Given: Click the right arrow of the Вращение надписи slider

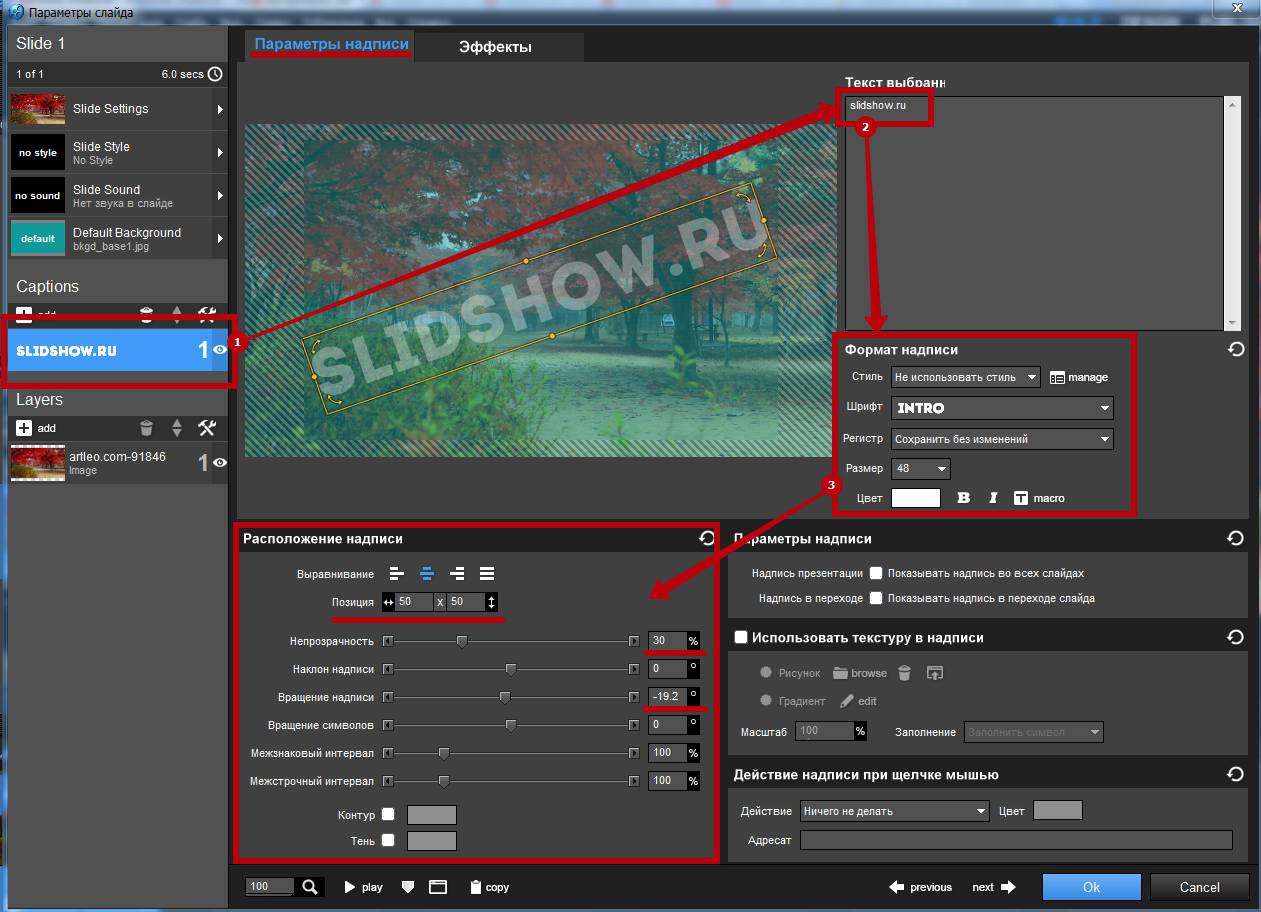Looking at the screenshot, I should [x=633, y=697].
